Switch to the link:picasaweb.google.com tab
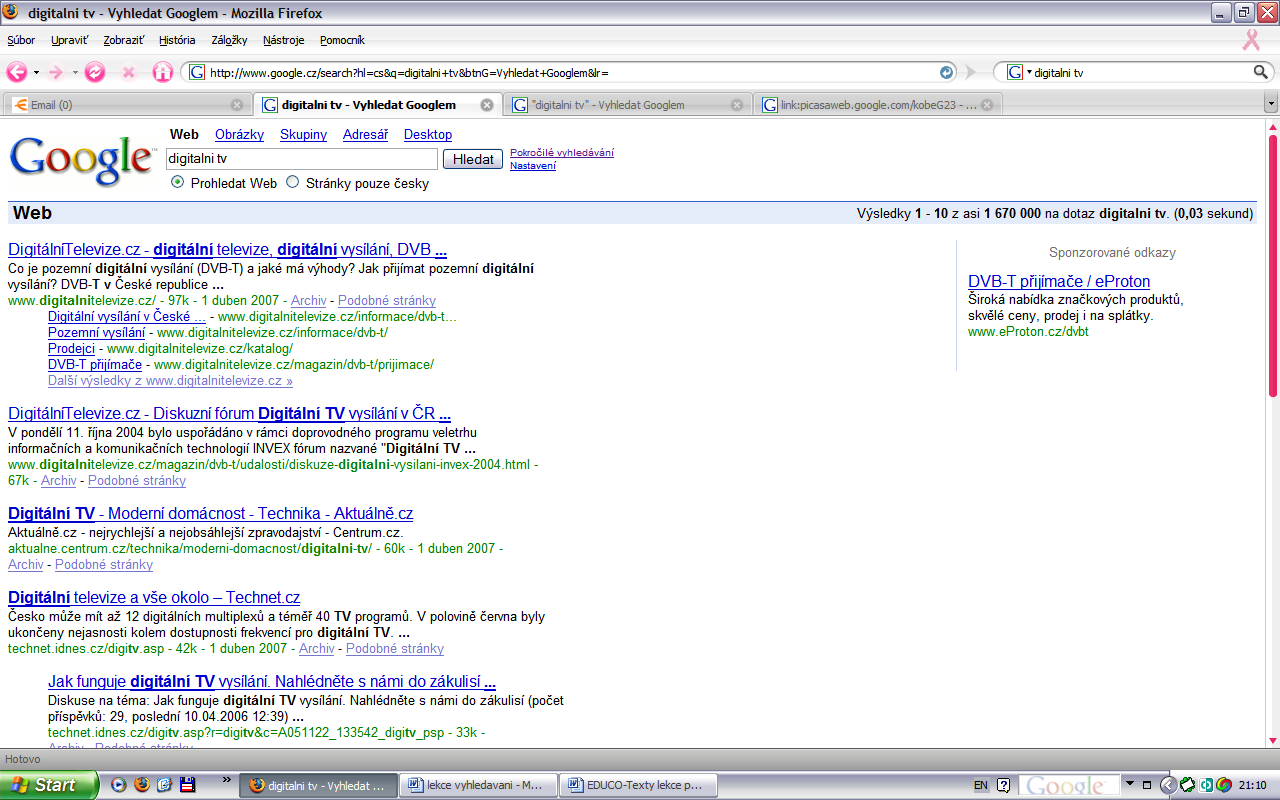Viewport: 1280px width, 800px height. pos(877,104)
